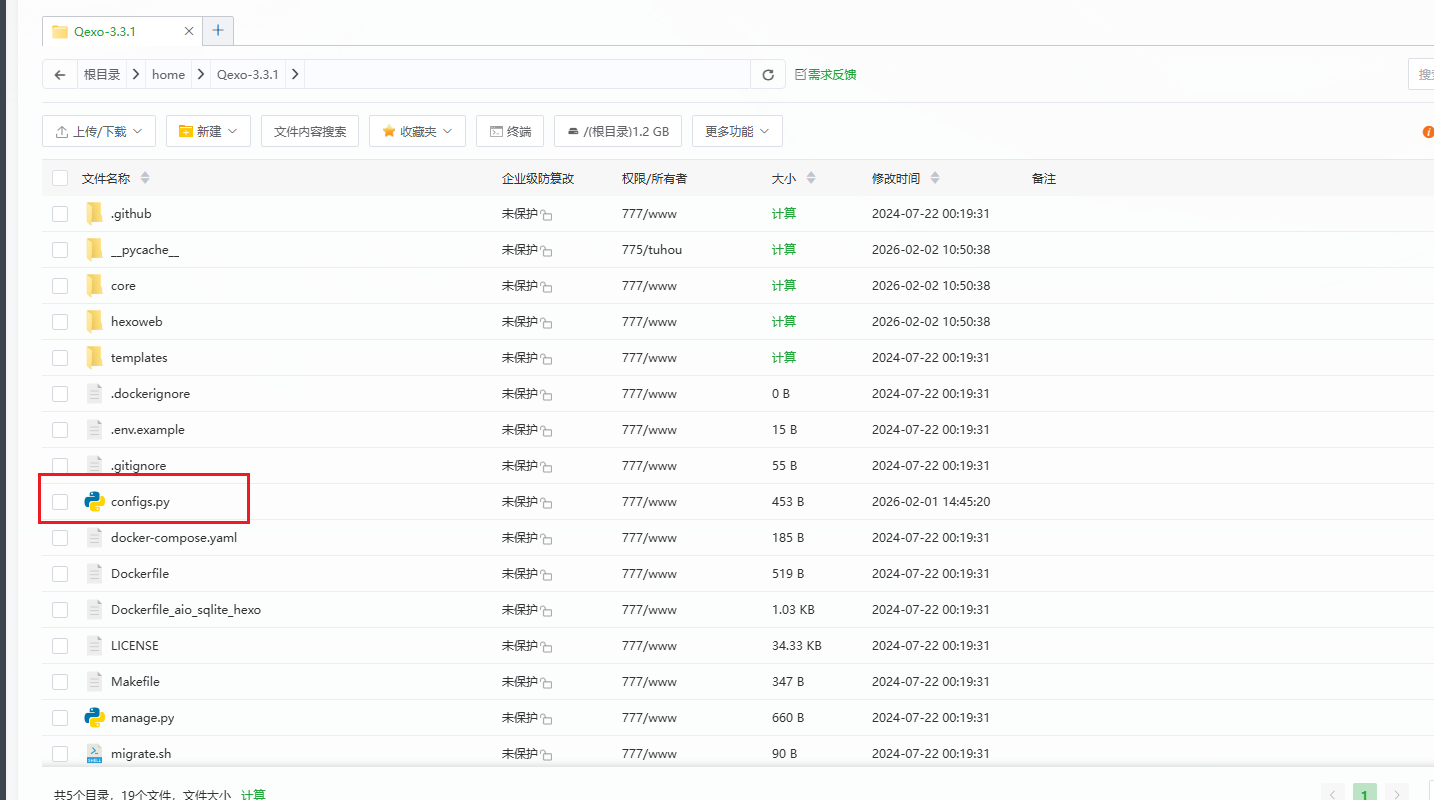
Task: Click the manage.py Python file icon
Action: click(95, 718)
